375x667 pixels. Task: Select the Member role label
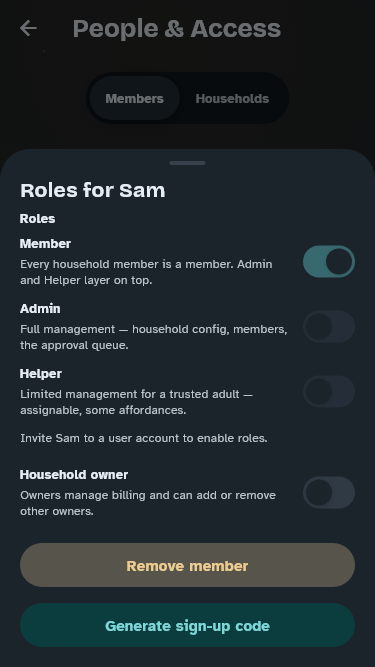click(x=45, y=244)
